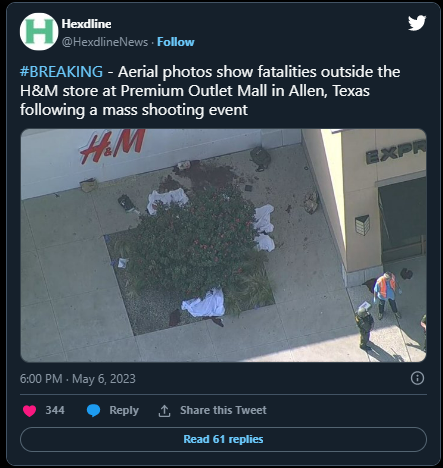Click the blue reply speech bubble icon
The image size is (443, 468).
click(x=93, y=410)
